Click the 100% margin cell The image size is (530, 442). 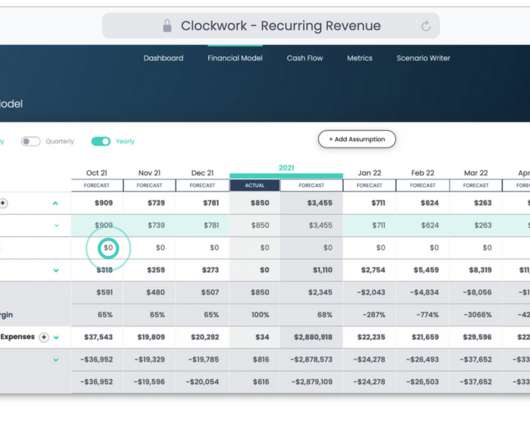click(260, 315)
